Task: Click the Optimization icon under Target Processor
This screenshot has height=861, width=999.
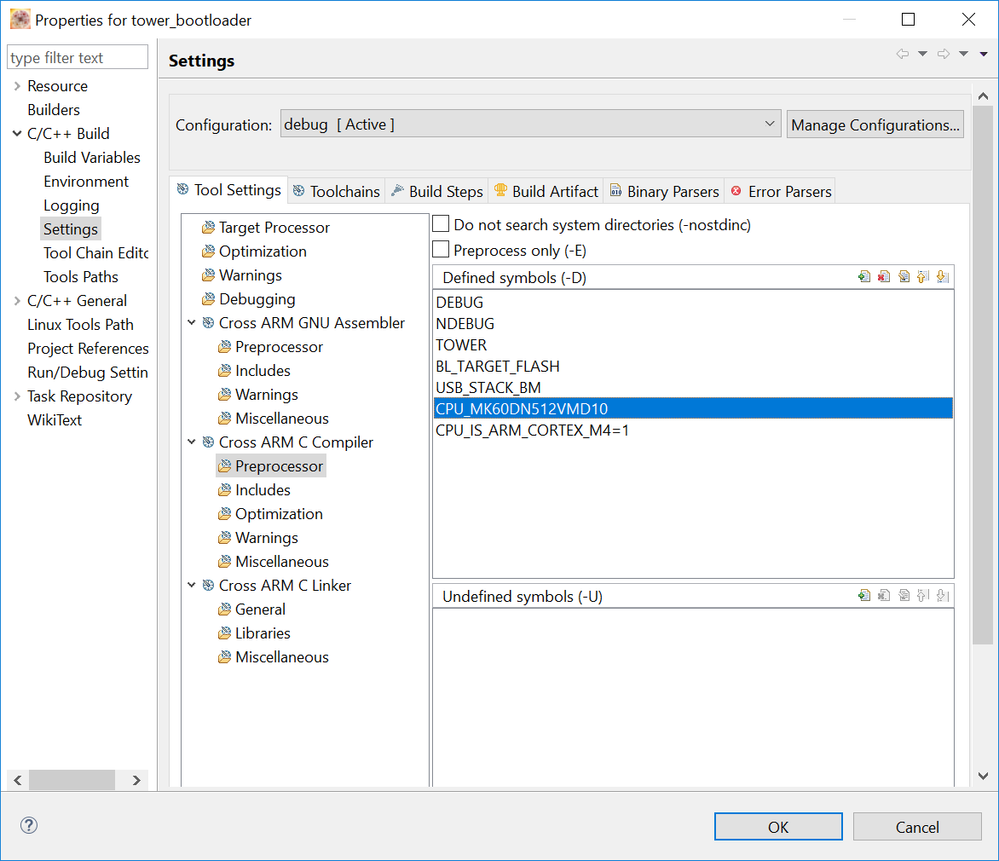Action: (x=208, y=251)
